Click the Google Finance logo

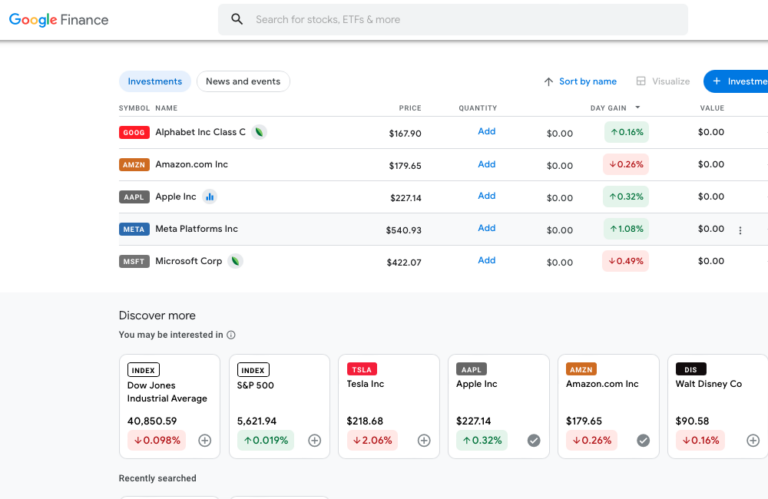[59, 20]
